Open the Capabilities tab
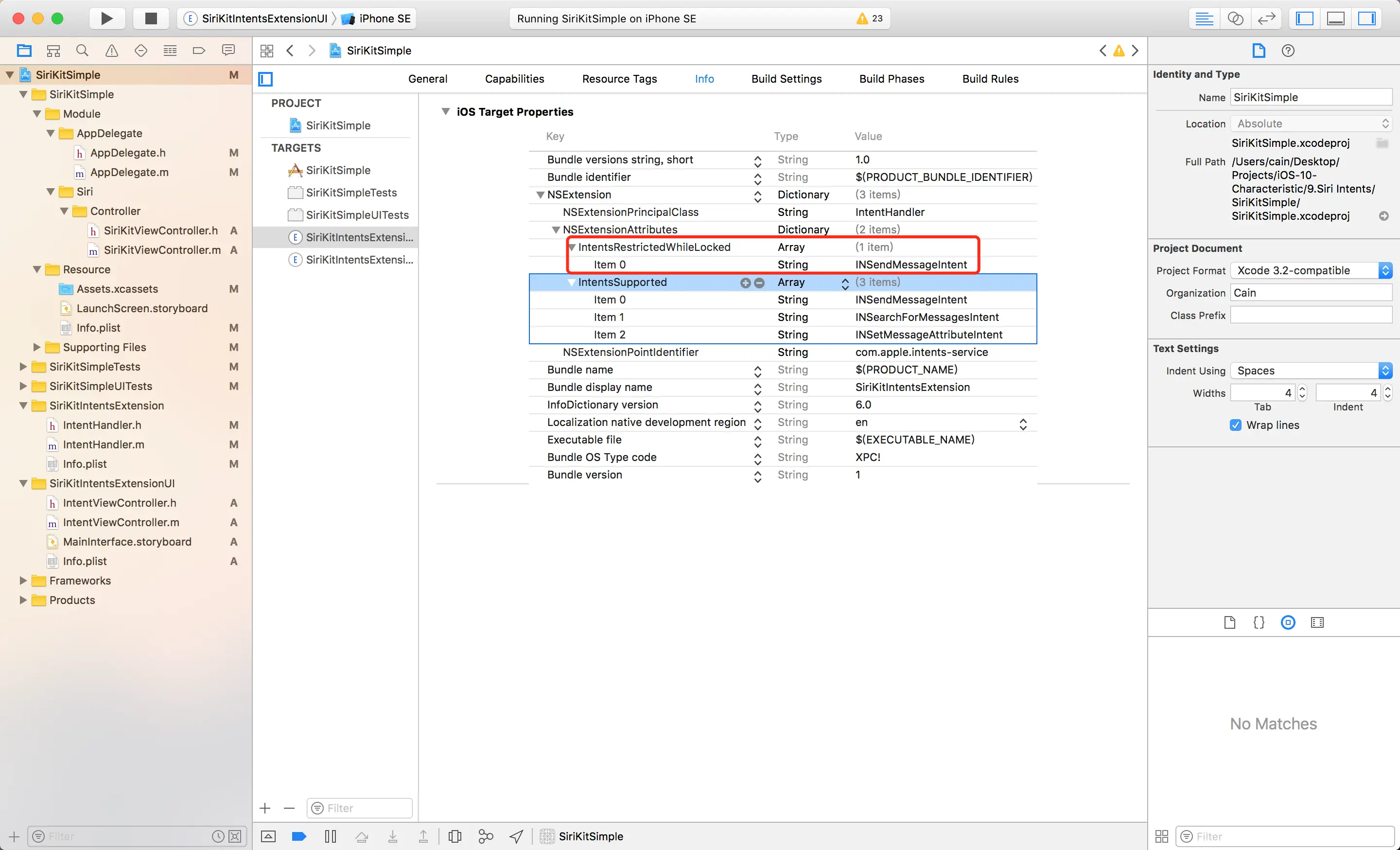The height and width of the screenshot is (850, 1400). pyautogui.click(x=514, y=79)
